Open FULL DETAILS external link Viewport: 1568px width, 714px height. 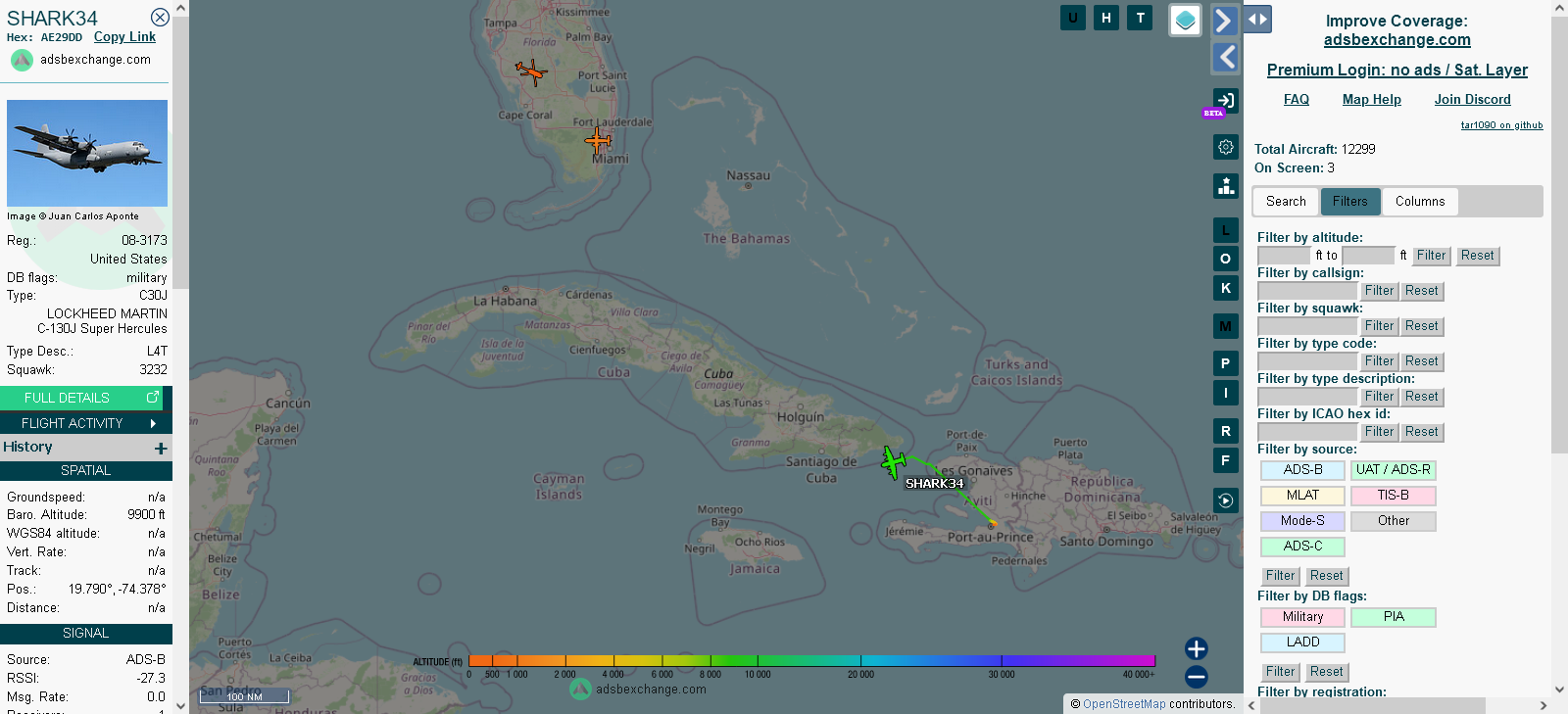tap(83, 398)
